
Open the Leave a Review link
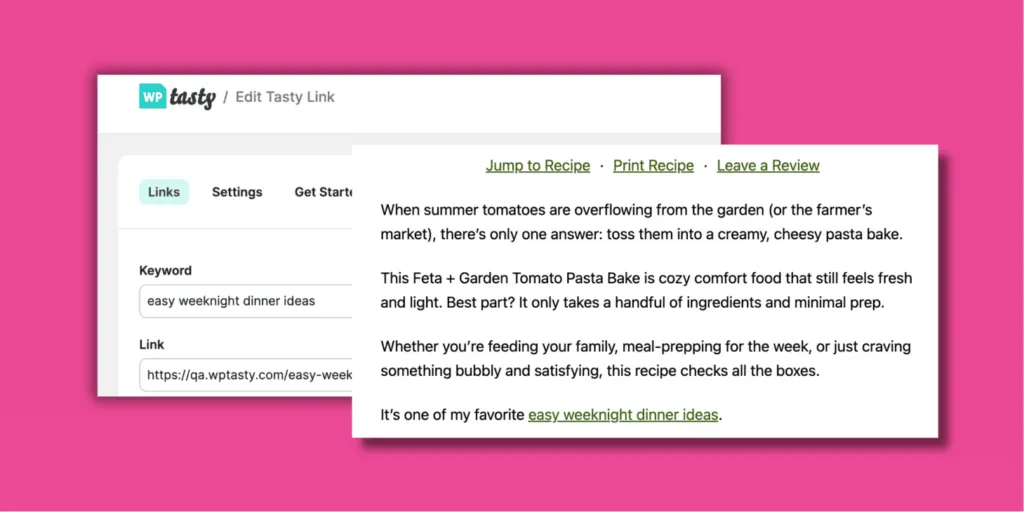tap(768, 166)
